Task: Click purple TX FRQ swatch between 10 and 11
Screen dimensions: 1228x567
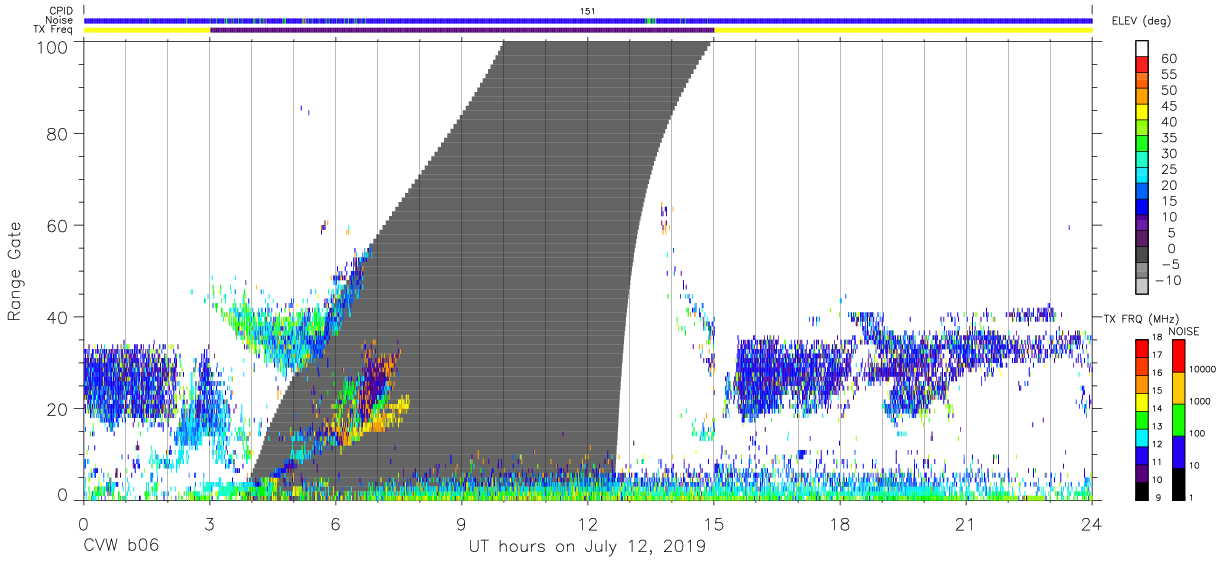Action: (1141, 471)
